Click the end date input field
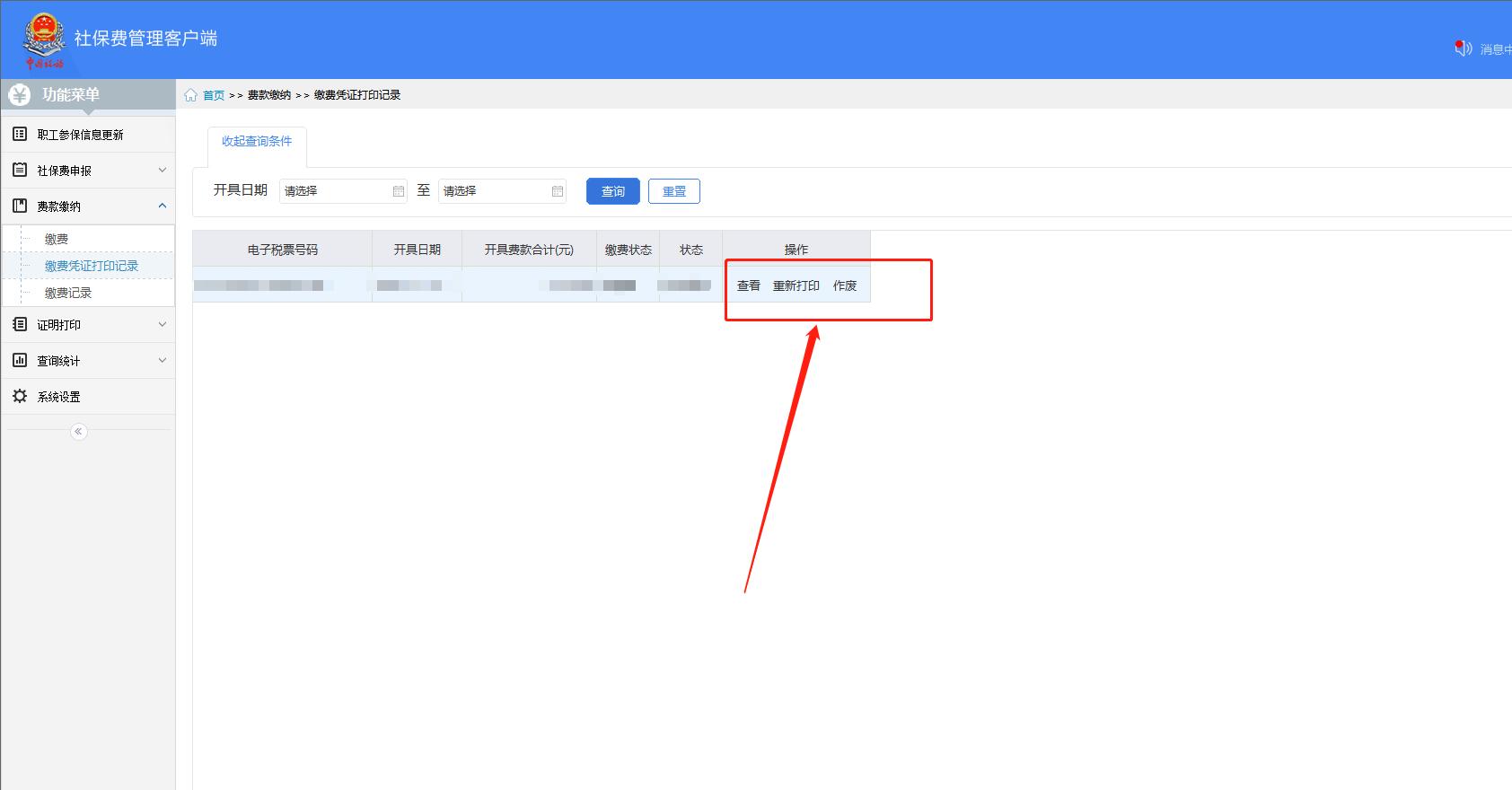 point(502,191)
